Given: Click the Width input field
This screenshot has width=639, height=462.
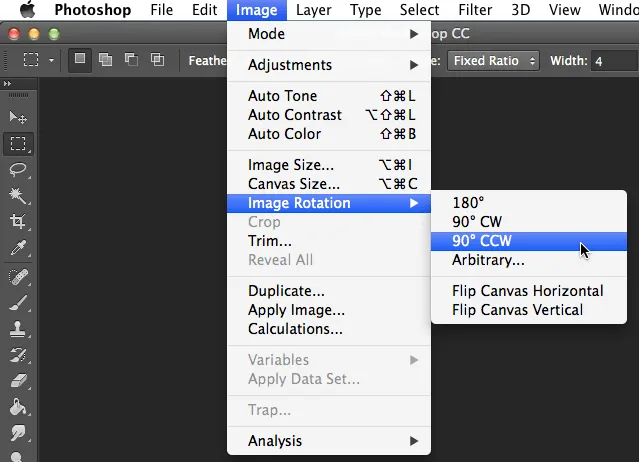Looking at the screenshot, I should point(614,60).
